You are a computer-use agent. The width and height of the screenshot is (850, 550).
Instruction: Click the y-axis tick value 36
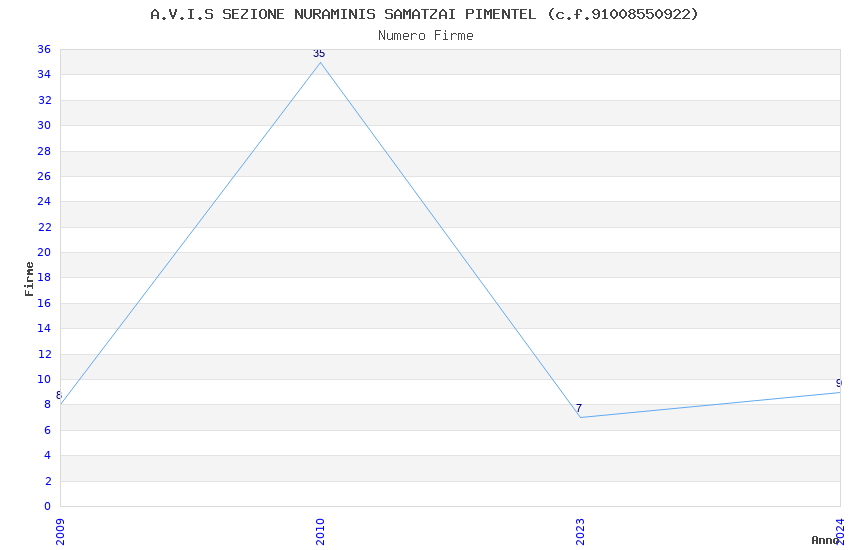44,49
